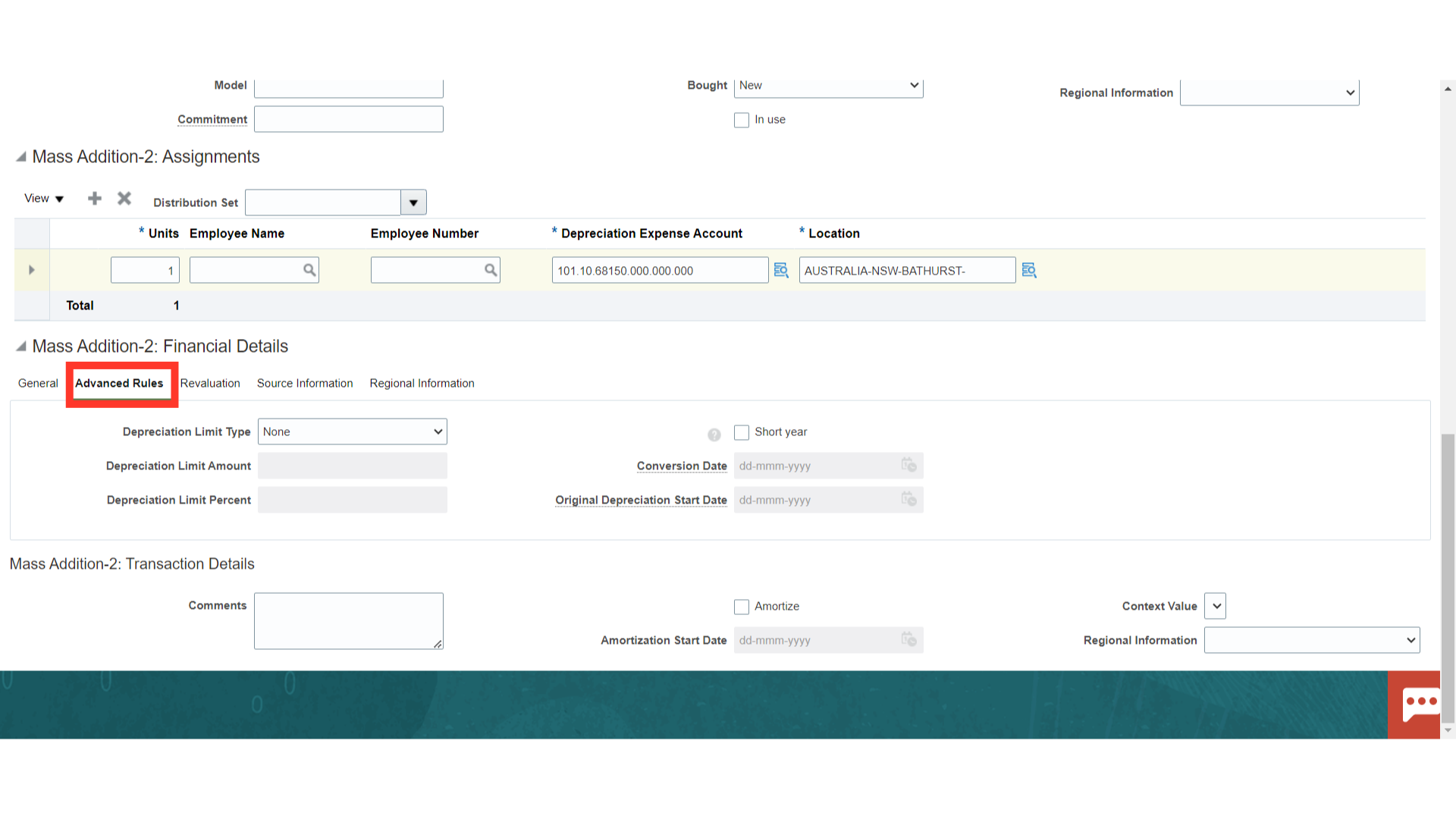Click the Short year help icon
This screenshot has height=819, width=1456.
(x=714, y=435)
